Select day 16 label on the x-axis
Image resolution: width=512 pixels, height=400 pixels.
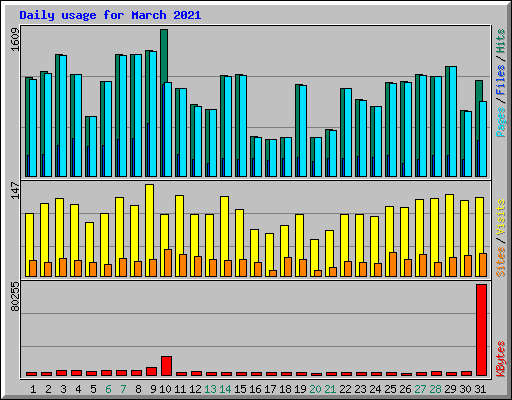coord(255,389)
